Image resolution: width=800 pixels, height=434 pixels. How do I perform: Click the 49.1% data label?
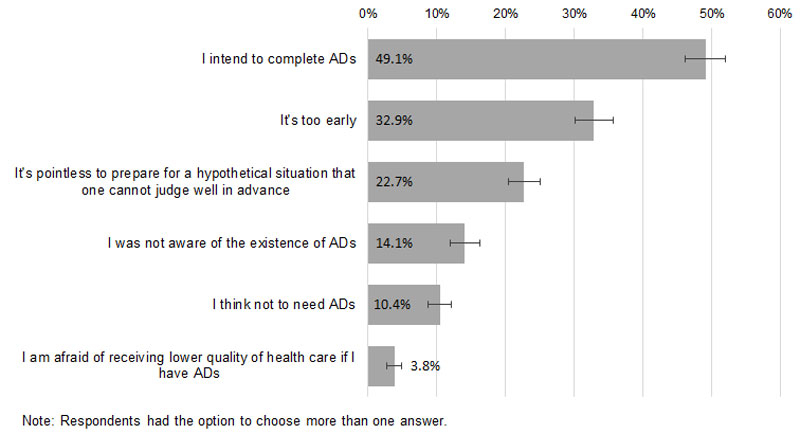[394, 59]
